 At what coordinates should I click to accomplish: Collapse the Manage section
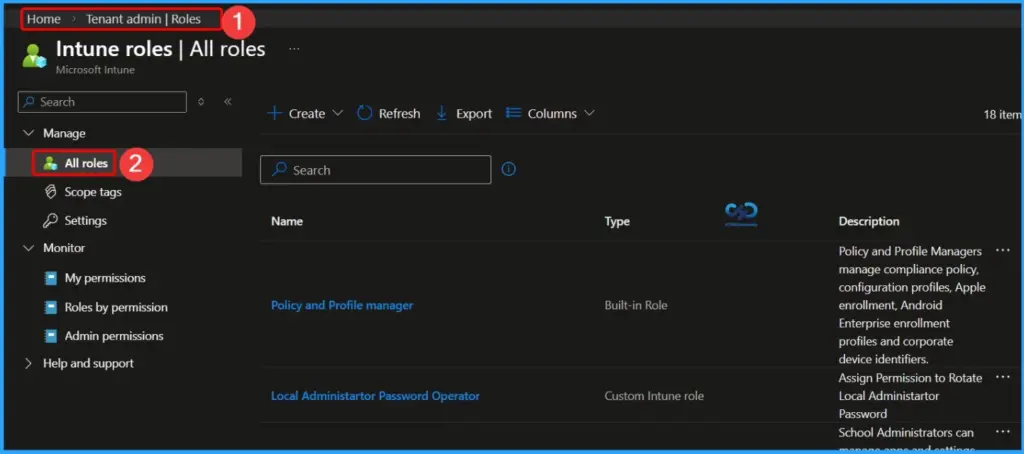click(x=28, y=133)
